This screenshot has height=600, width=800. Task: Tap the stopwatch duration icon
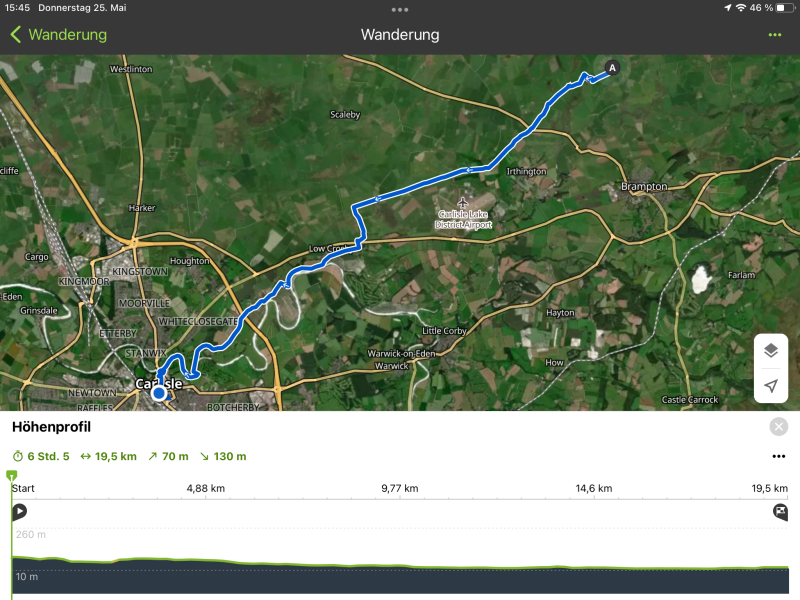tap(18, 457)
